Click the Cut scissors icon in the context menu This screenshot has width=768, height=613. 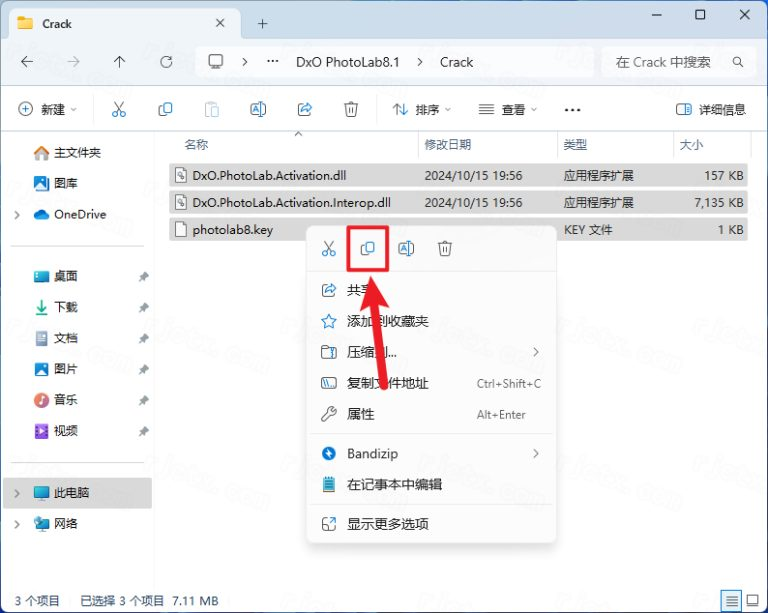[x=328, y=249]
